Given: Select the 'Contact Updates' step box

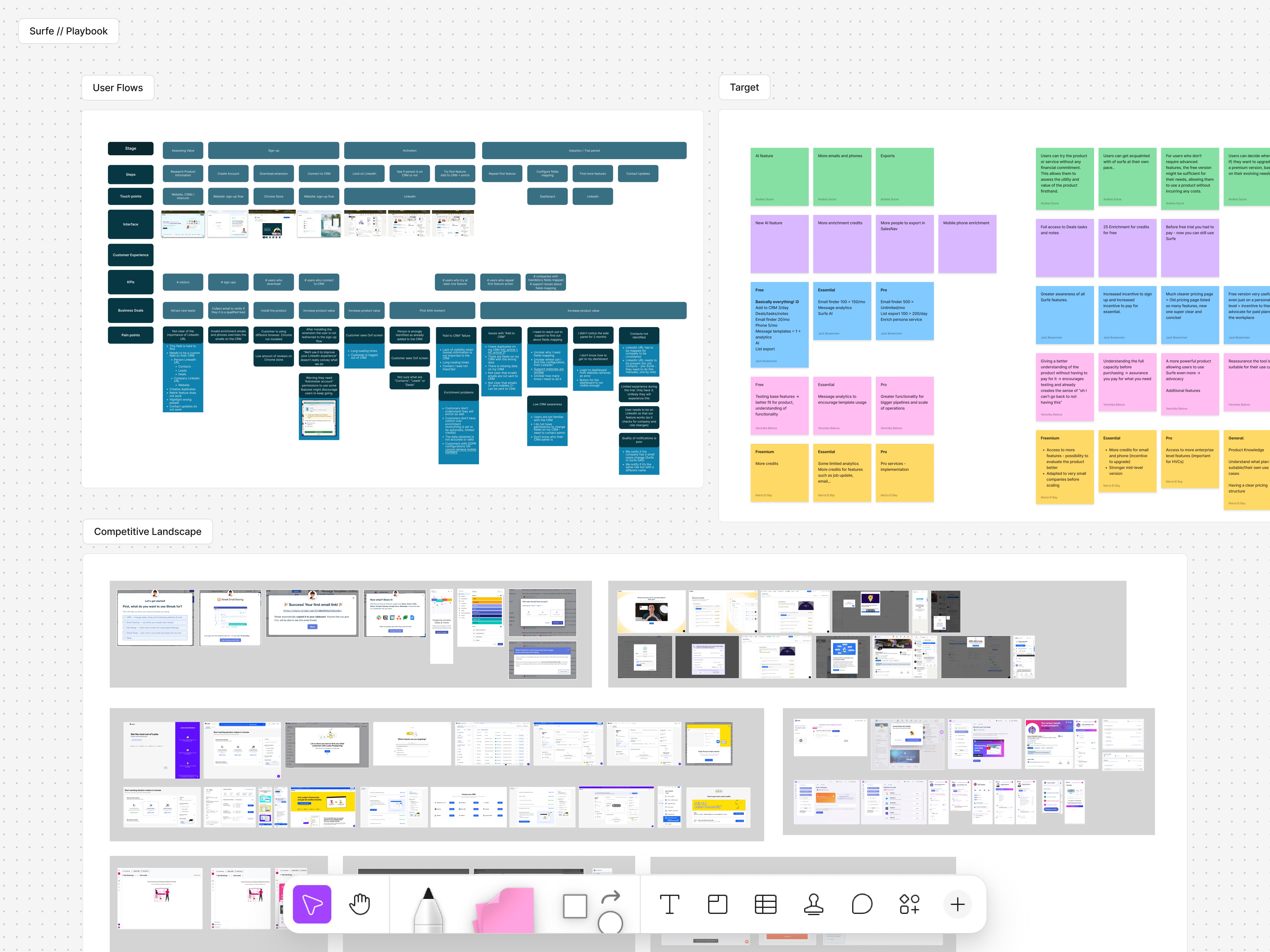Looking at the screenshot, I should (x=638, y=173).
